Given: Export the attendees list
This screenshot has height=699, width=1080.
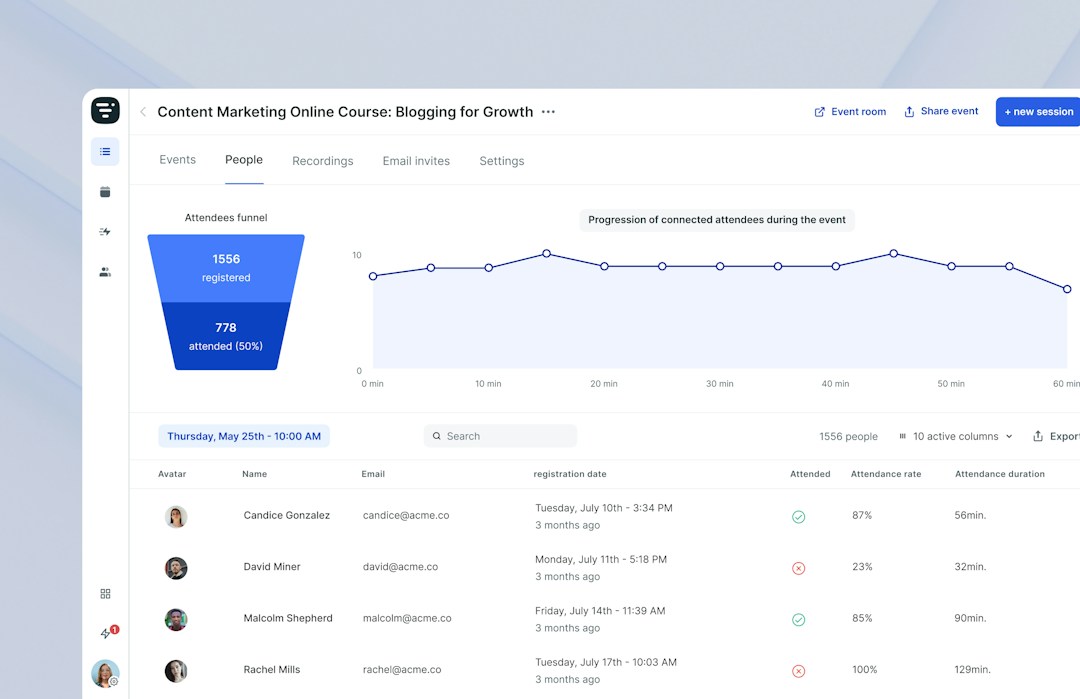Looking at the screenshot, I should click(x=1057, y=436).
